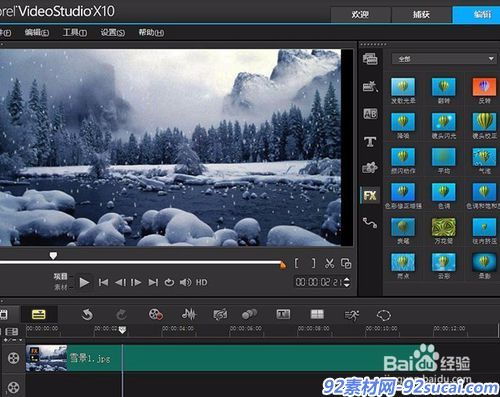Open the Auto Music icon
Screen dimensions: 500x397
click(x=220, y=314)
